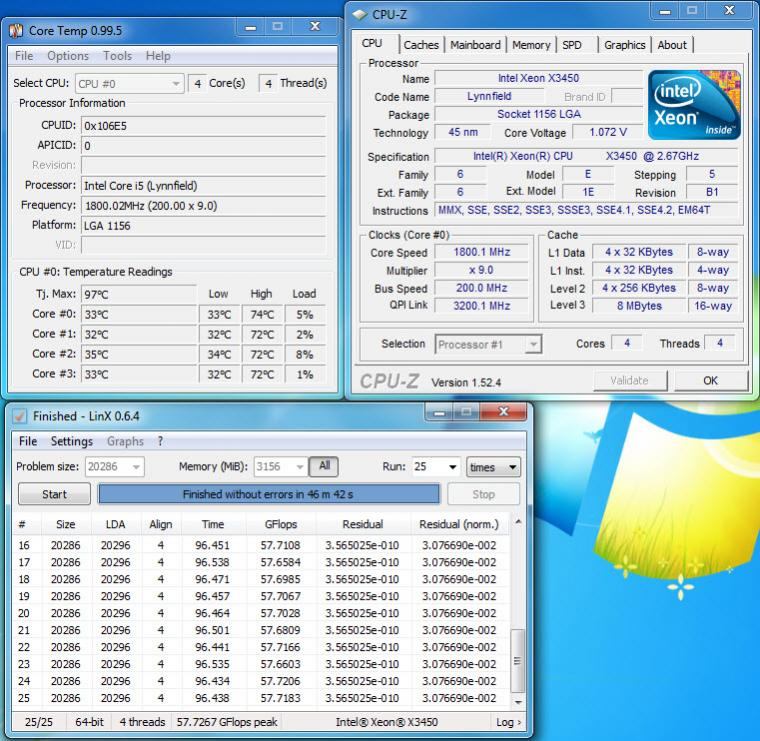Switch to About tab in CPU-Z
The height and width of the screenshot is (741, 760).
[672, 45]
